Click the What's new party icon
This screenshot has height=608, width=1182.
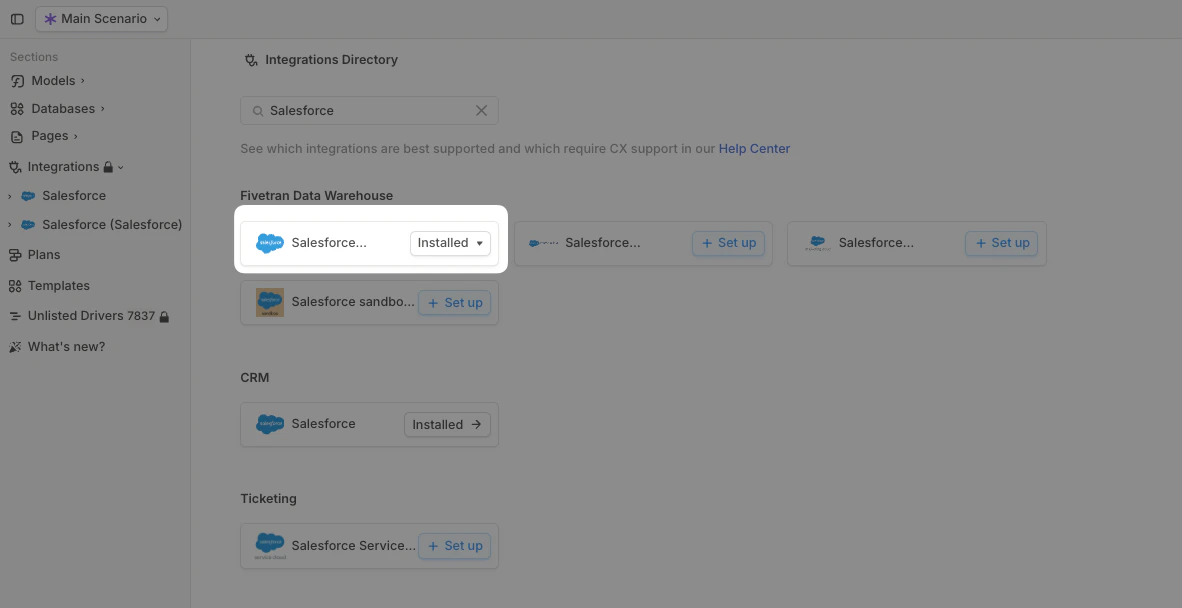(15, 347)
